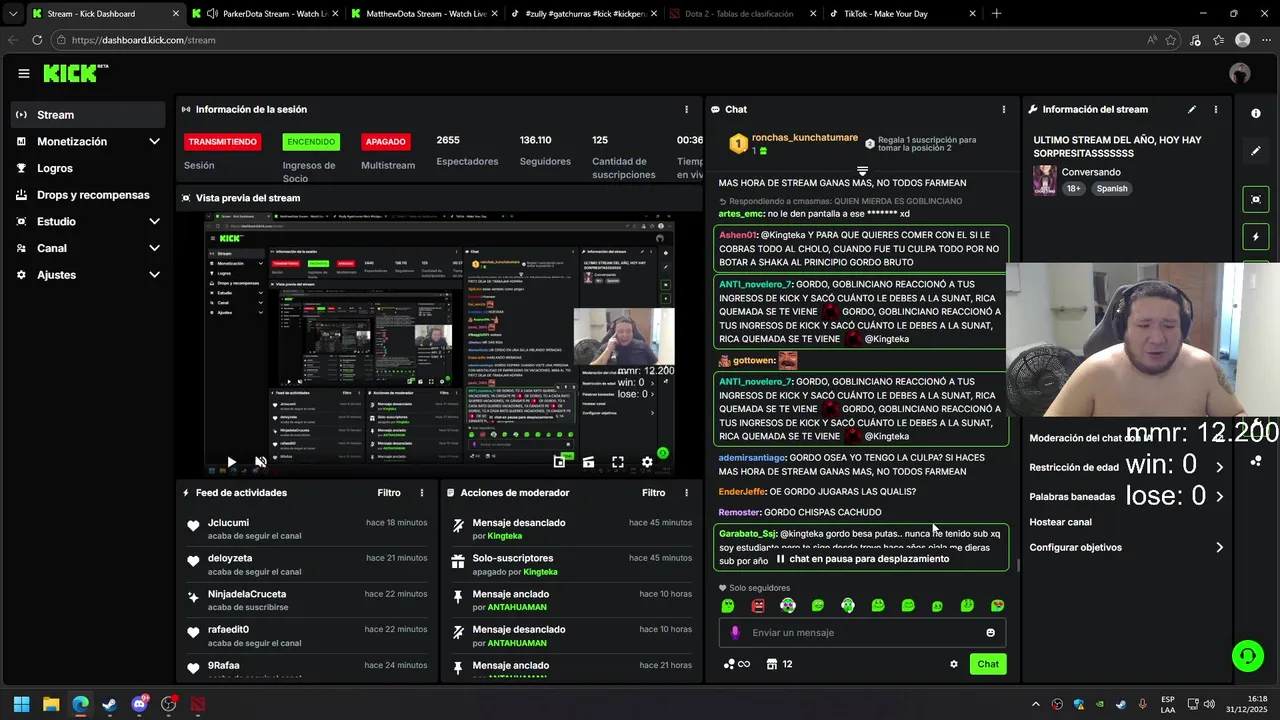This screenshot has width=1280, height=720.
Task: Open stream preview player settings gear
Action: pos(647,462)
